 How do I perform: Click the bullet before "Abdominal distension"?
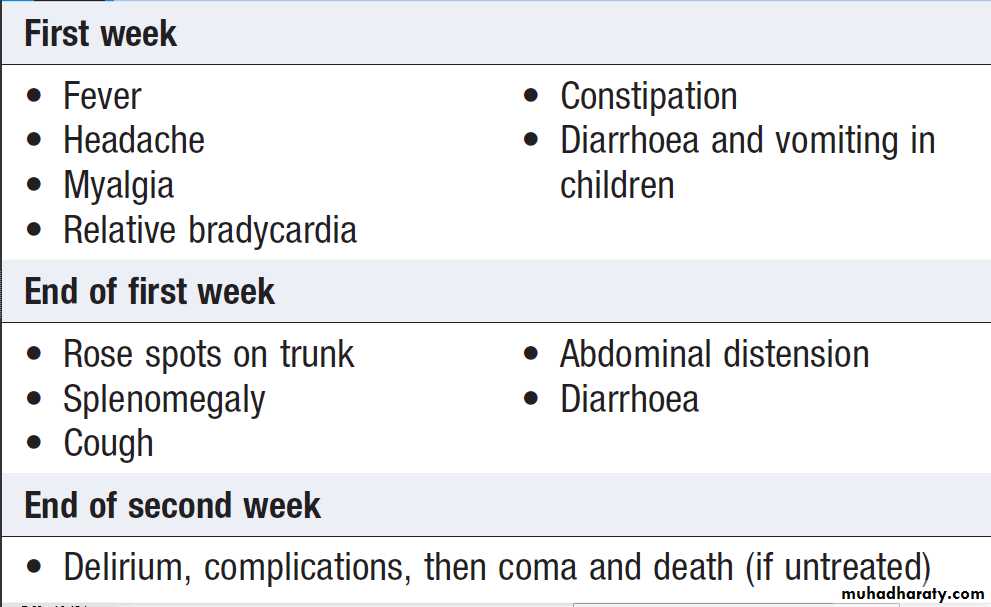532,355
